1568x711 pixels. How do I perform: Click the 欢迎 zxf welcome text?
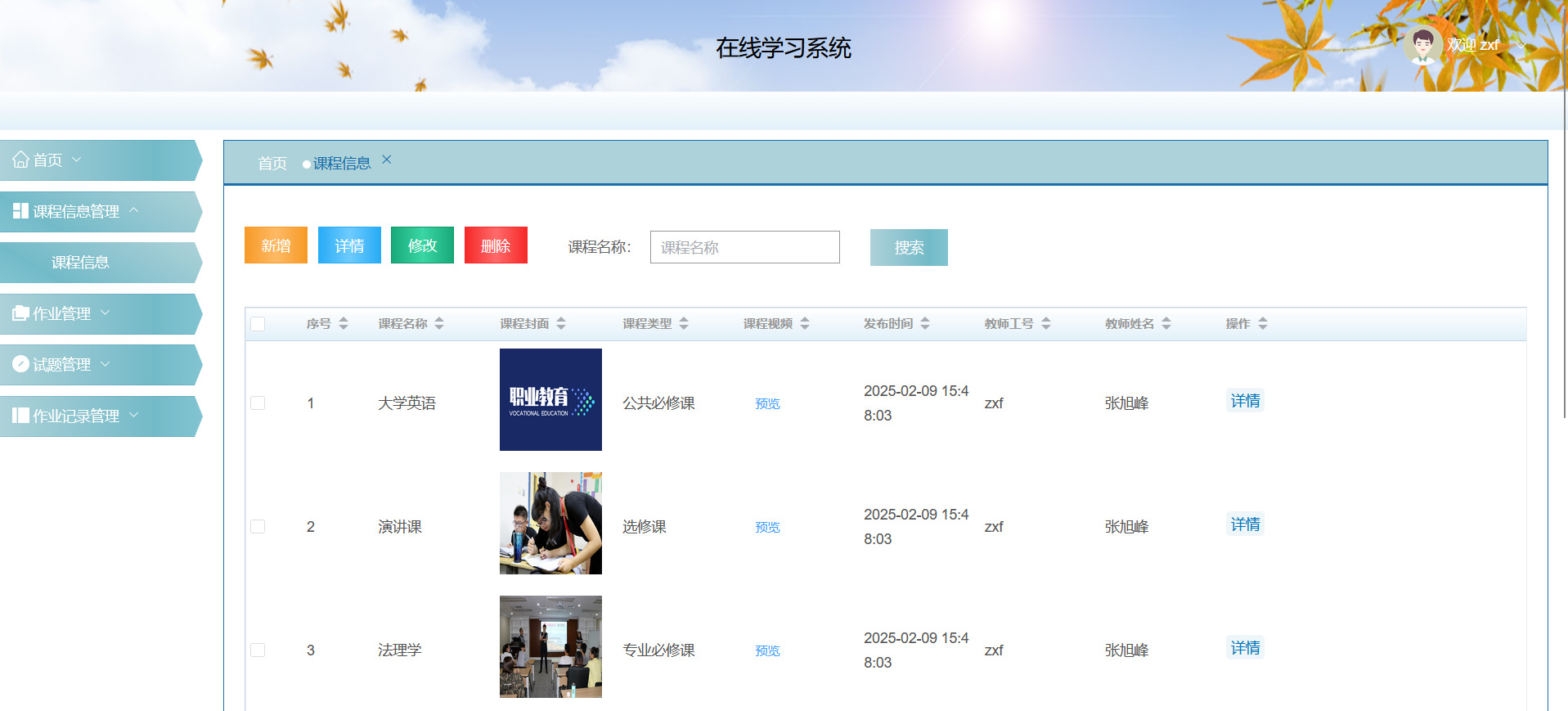click(x=1472, y=45)
